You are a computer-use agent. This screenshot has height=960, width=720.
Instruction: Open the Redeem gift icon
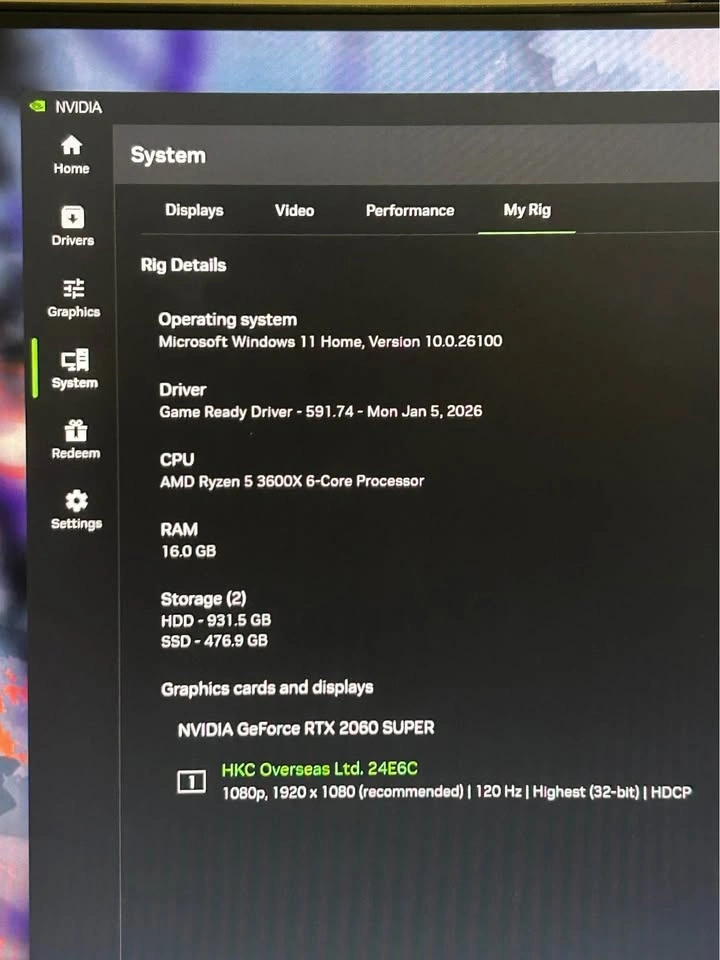click(76, 432)
